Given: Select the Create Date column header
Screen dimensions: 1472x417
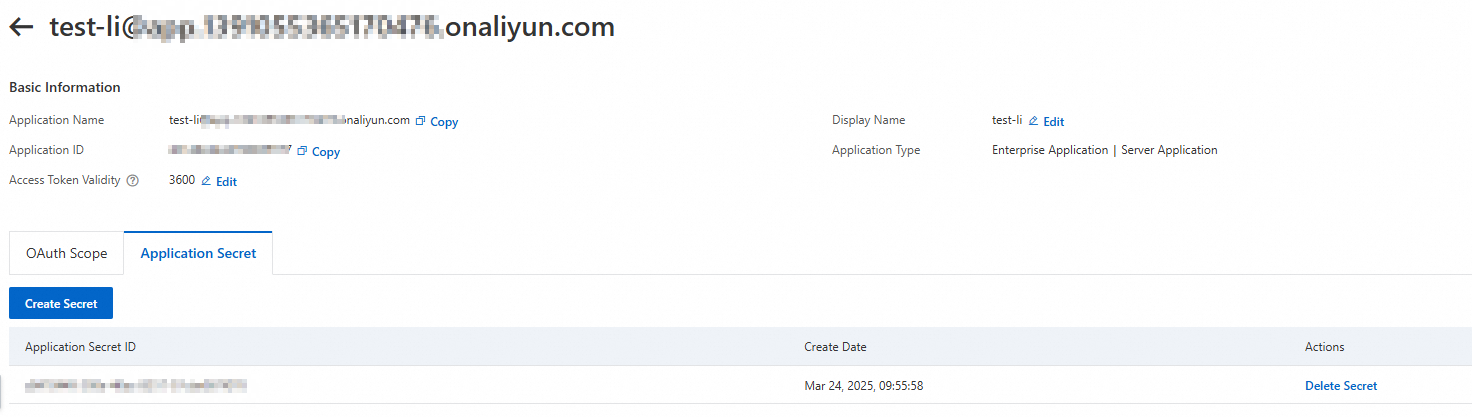Looking at the screenshot, I should 835,347.
